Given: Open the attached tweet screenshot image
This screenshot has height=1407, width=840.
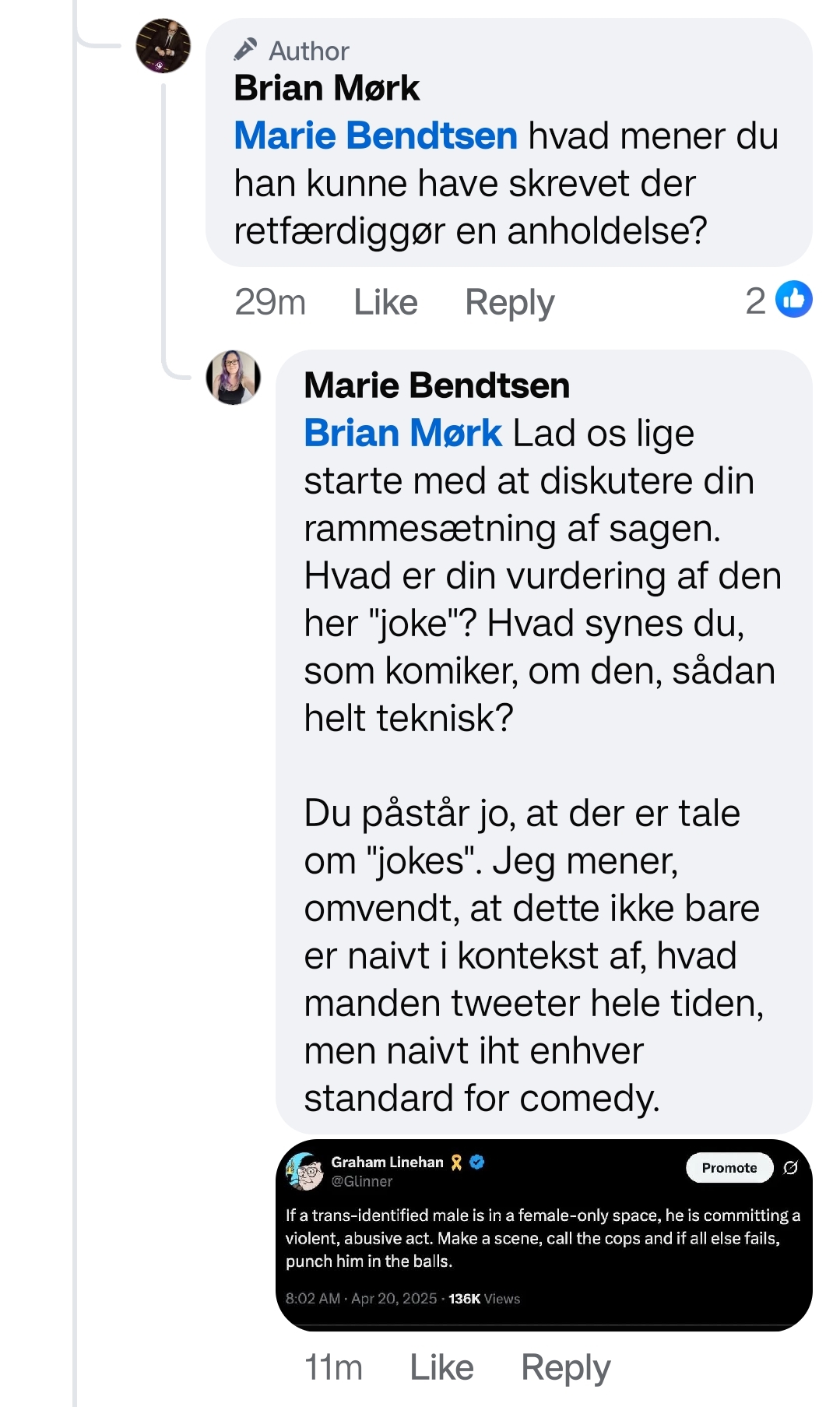Looking at the screenshot, I should click(543, 1235).
